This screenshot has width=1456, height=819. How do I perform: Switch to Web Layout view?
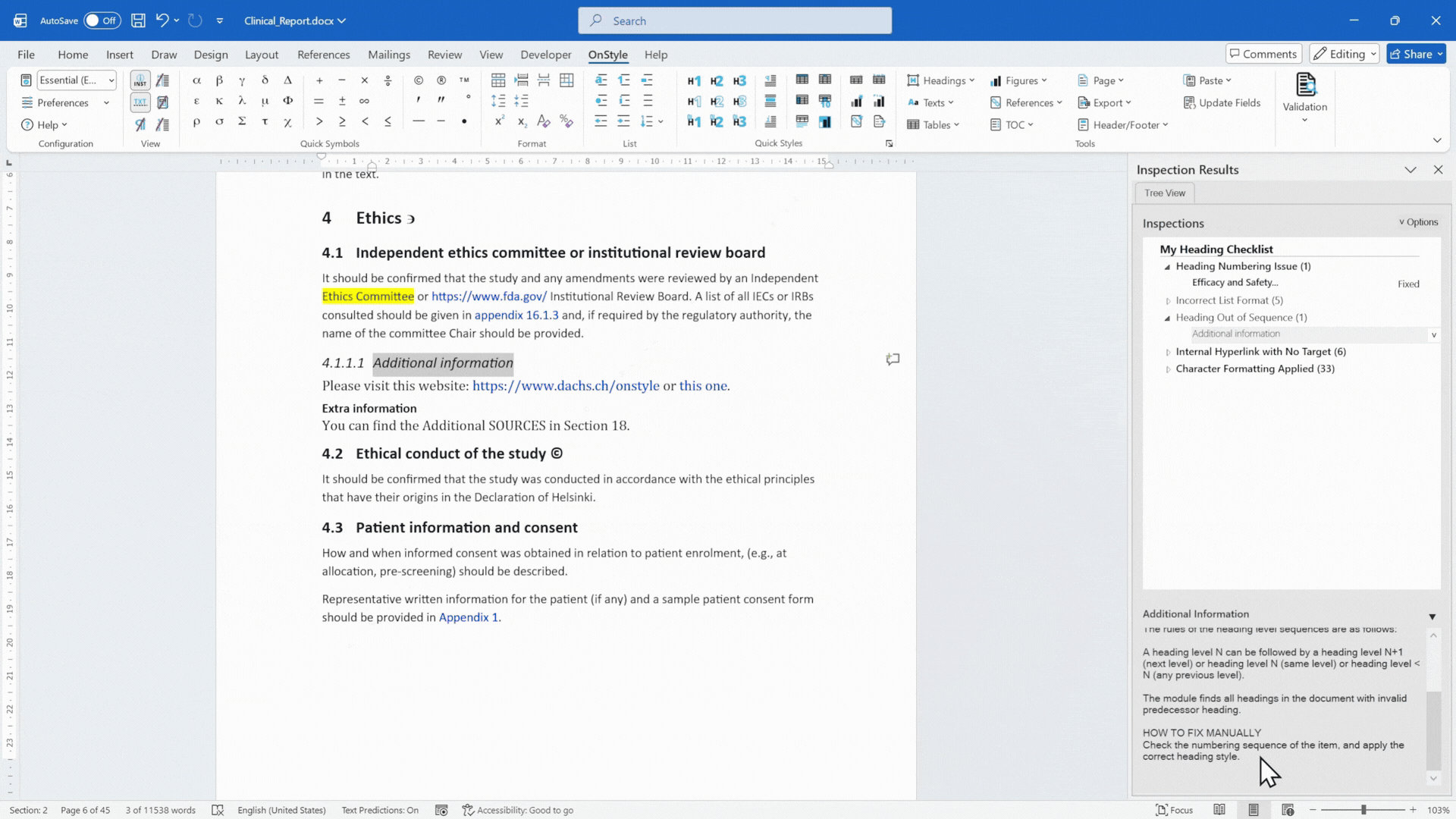(x=1288, y=810)
